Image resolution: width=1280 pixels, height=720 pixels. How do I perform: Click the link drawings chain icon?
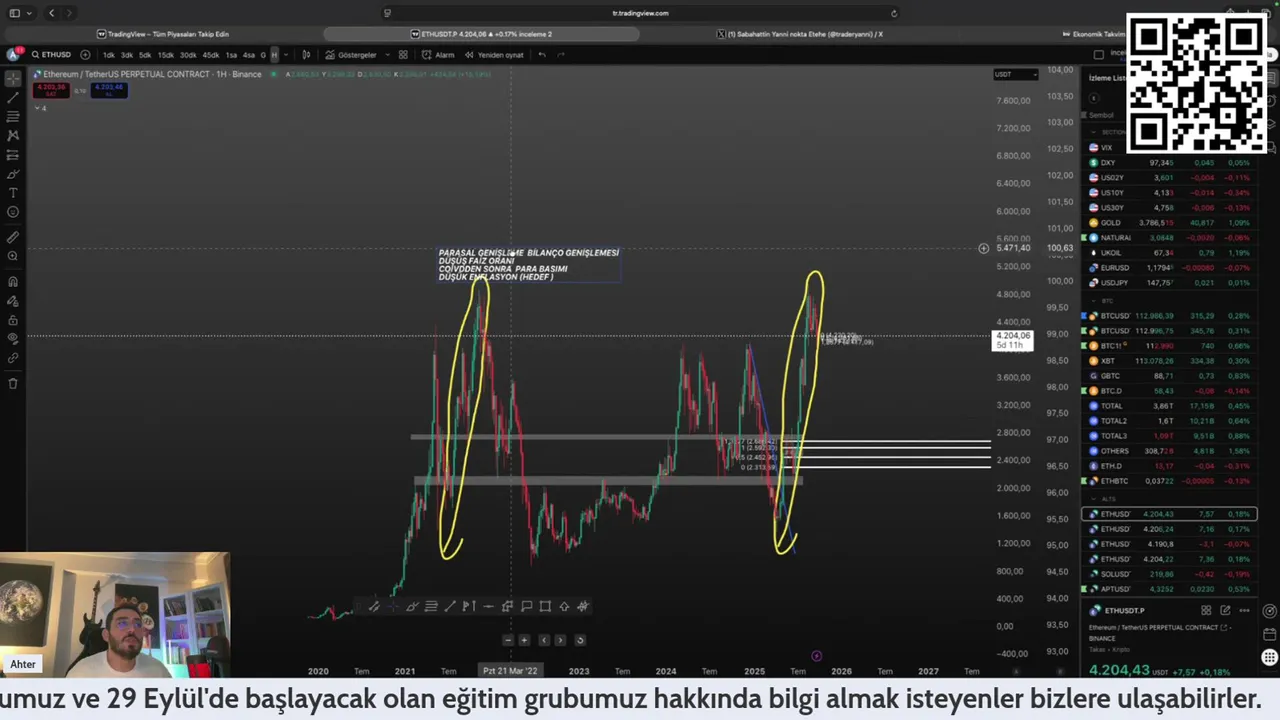tap(13, 358)
